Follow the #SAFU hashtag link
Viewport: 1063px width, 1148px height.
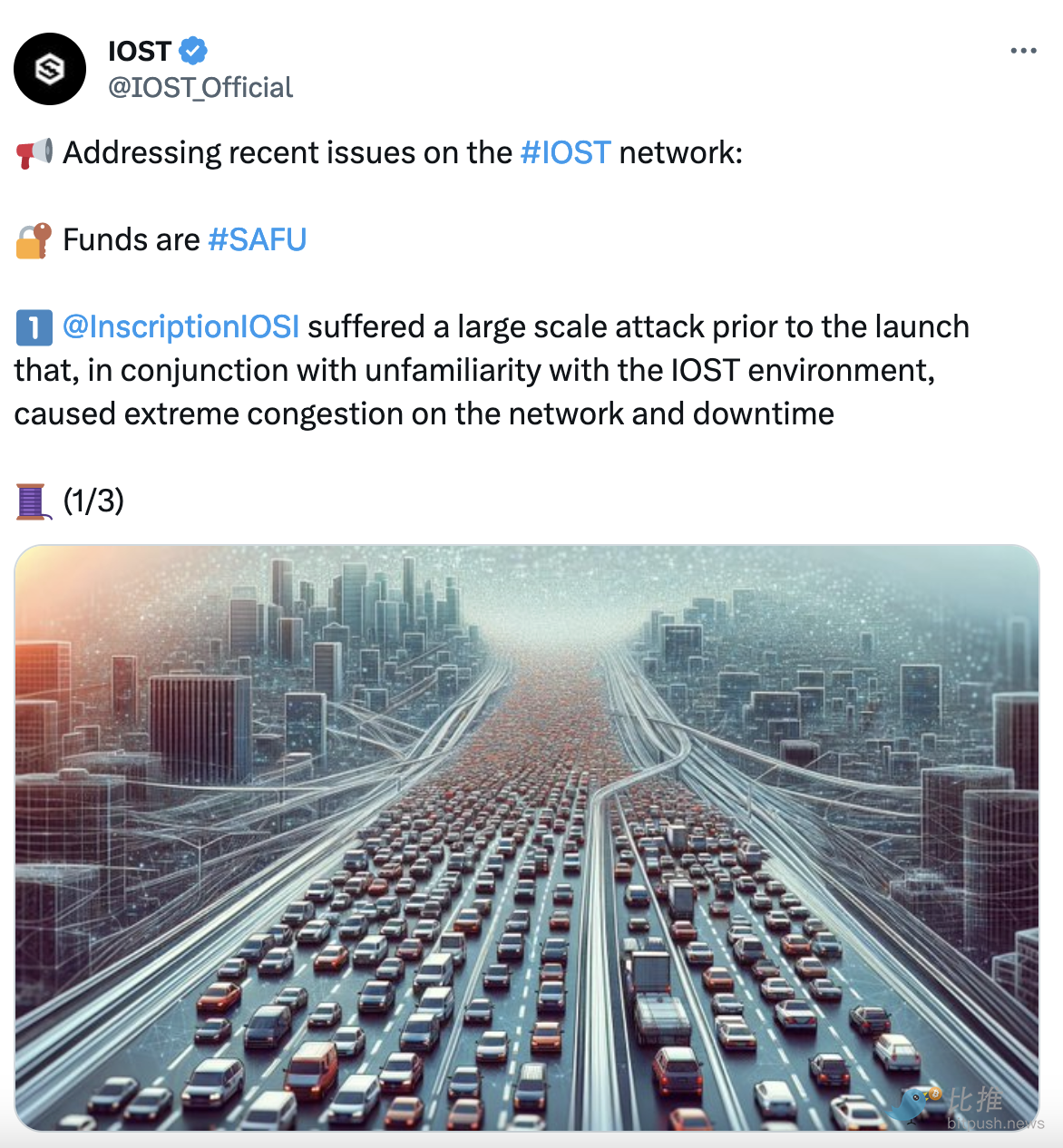coord(257,239)
